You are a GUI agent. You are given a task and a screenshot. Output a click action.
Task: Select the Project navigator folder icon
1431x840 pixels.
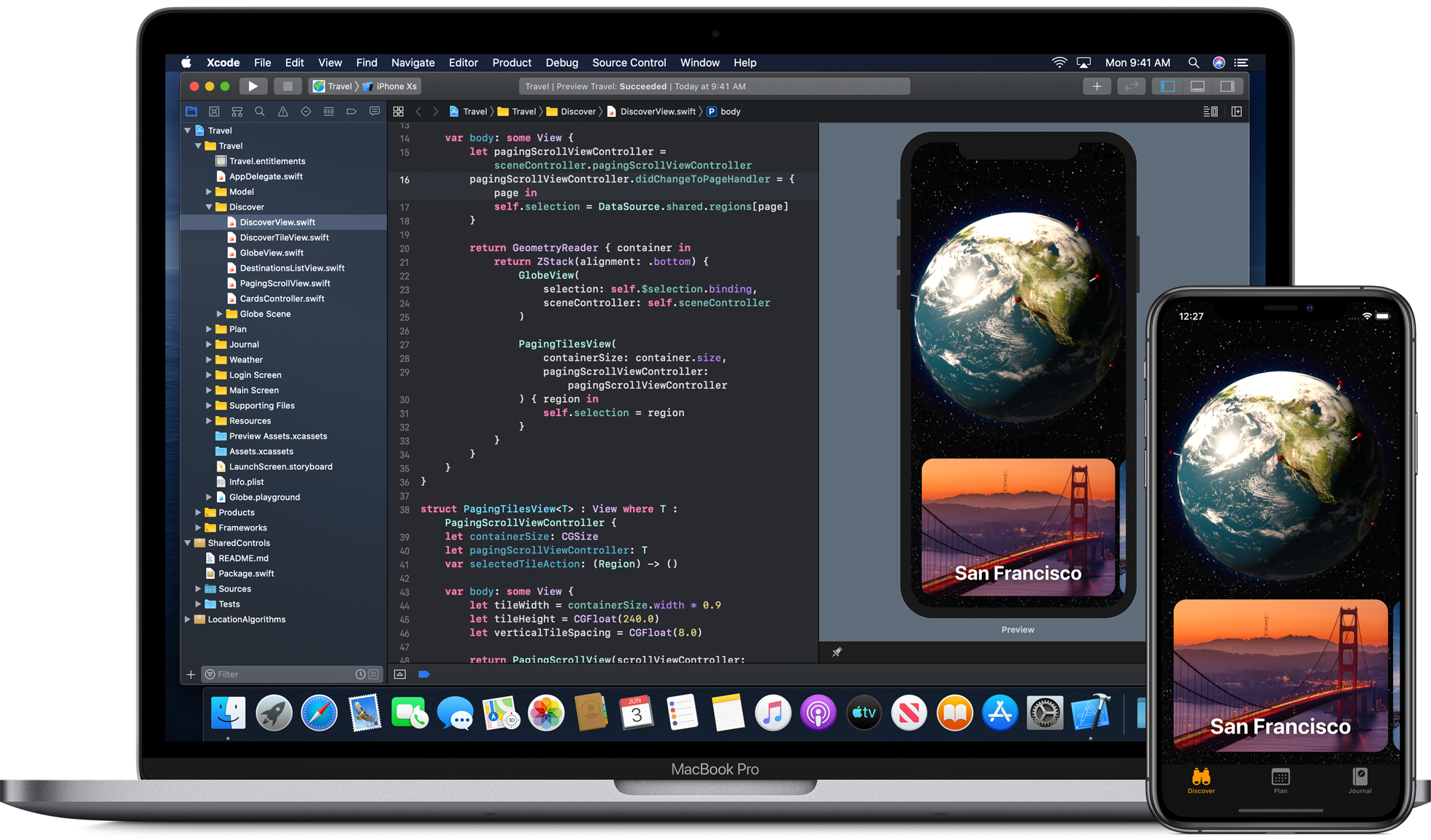click(x=191, y=112)
